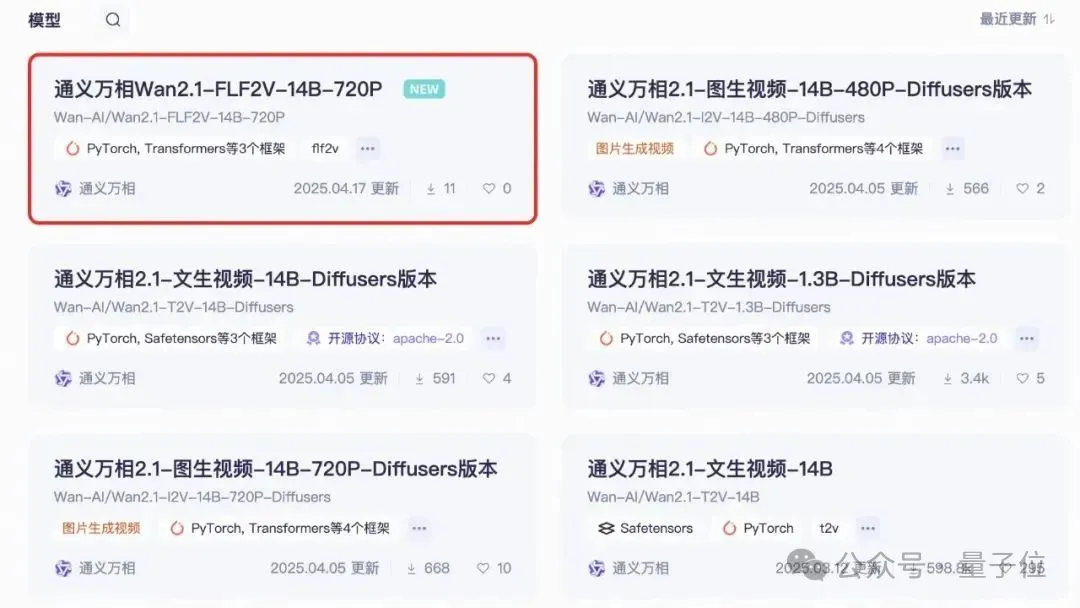Screen dimensions: 1080x608
Task: Open the 最近更新 sort dropdown
Action: (x=1017, y=19)
